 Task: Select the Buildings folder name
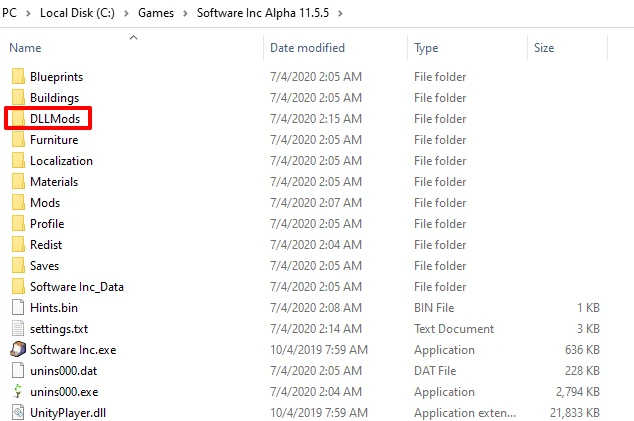point(55,98)
